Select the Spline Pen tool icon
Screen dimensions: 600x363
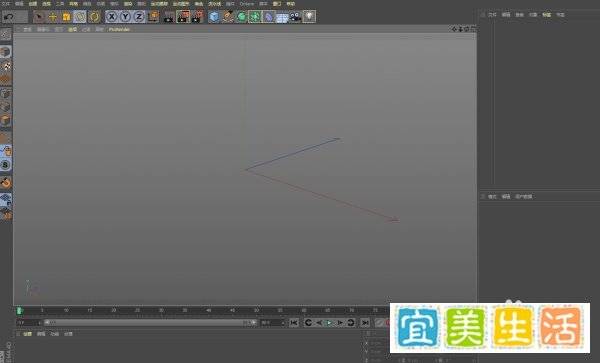point(228,17)
